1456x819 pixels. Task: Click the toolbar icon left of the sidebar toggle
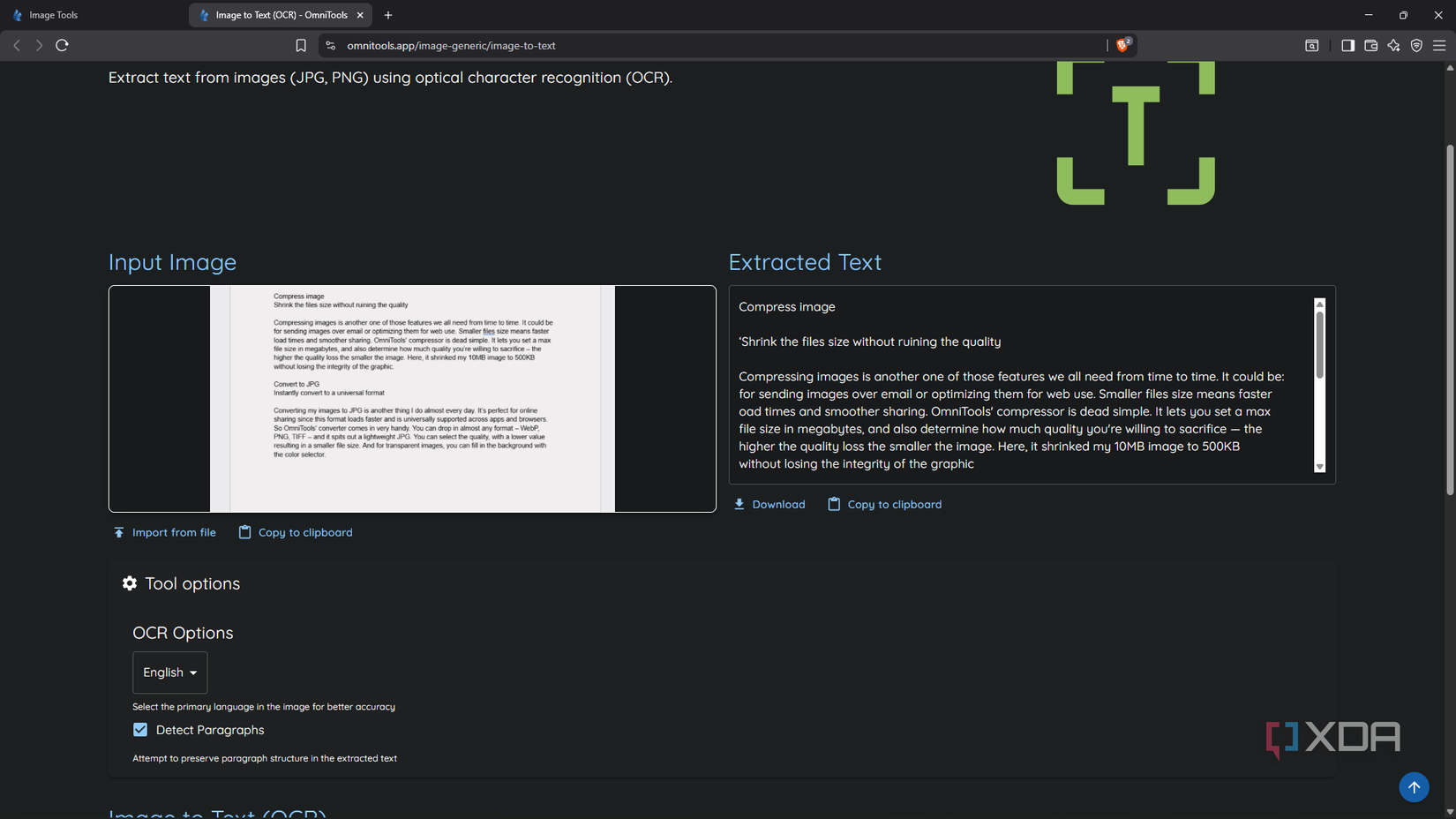point(1312,45)
